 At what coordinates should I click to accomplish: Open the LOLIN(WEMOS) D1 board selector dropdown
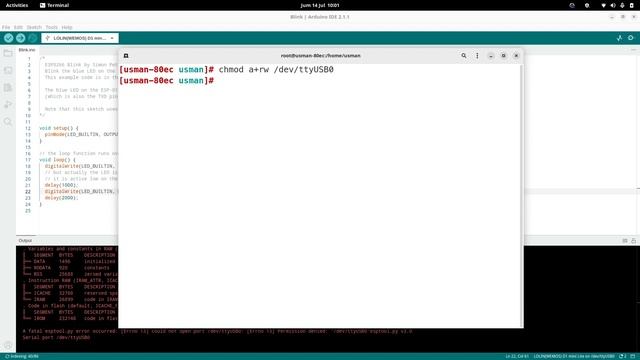[x=80, y=38]
